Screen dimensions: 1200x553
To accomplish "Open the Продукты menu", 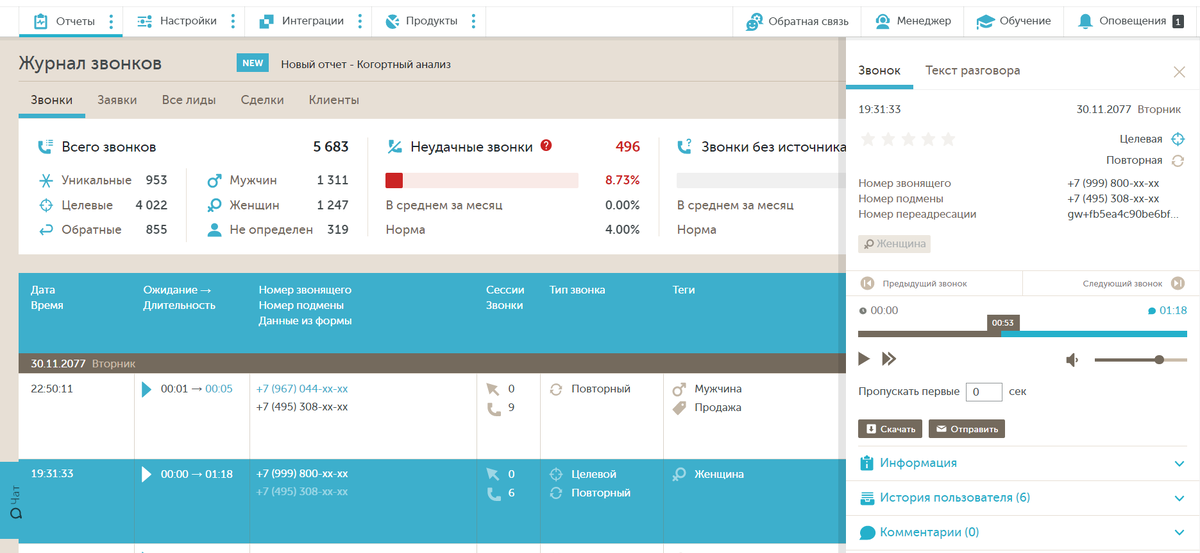I will (x=421, y=20).
